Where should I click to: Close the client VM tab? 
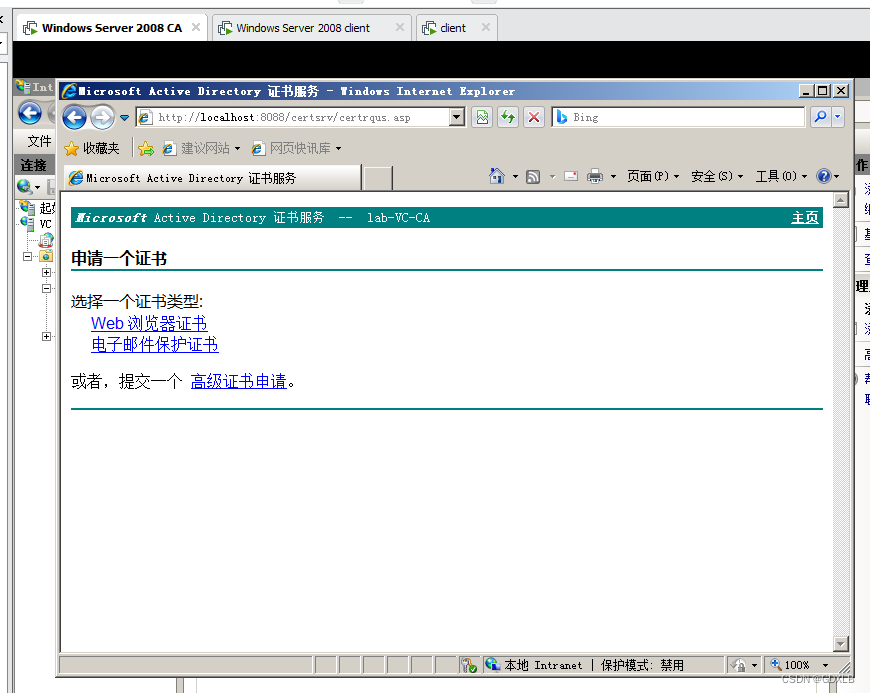pyautogui.click(x=485, y=27)
